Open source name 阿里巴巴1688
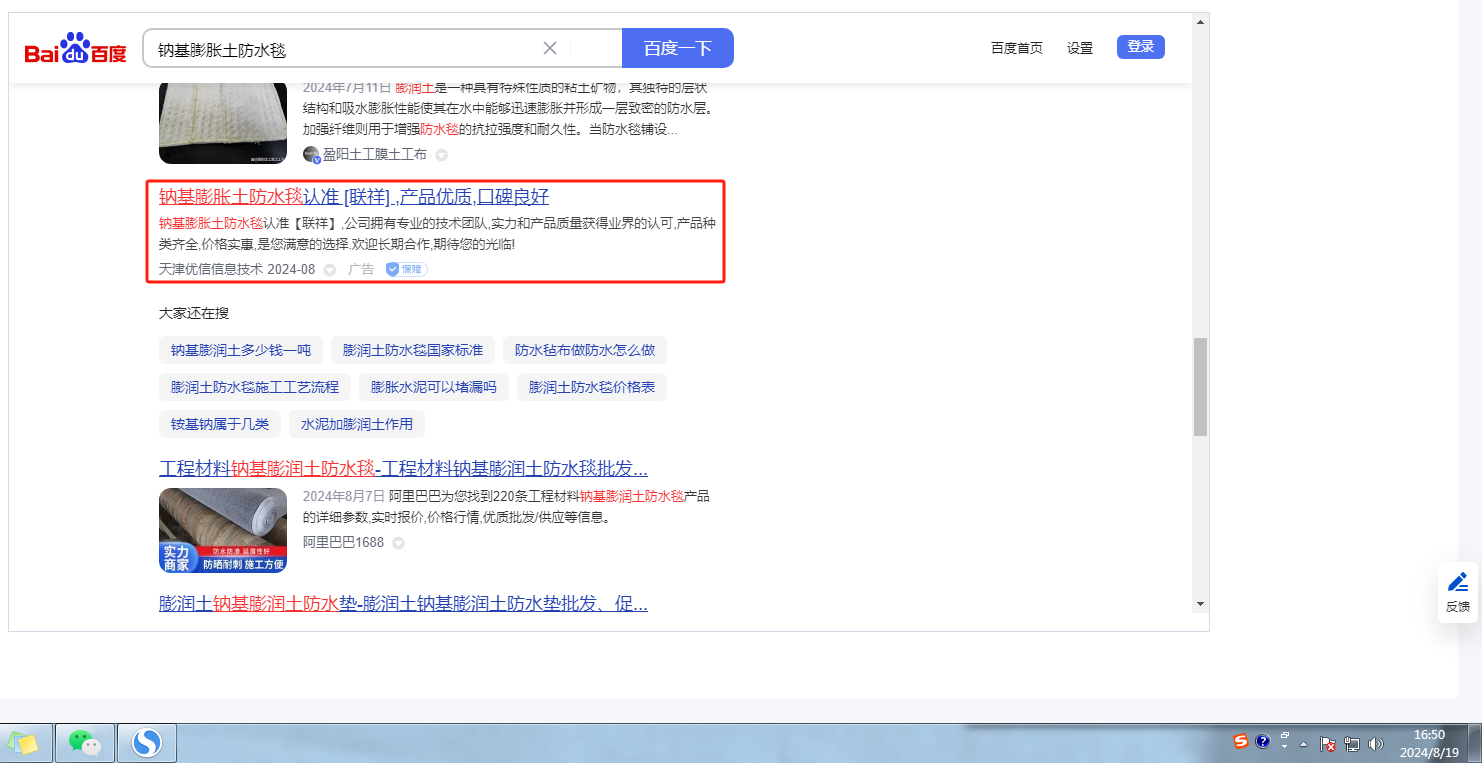Image resolution: width=1482 pixels, height=763 pixels. pos(343,543)
